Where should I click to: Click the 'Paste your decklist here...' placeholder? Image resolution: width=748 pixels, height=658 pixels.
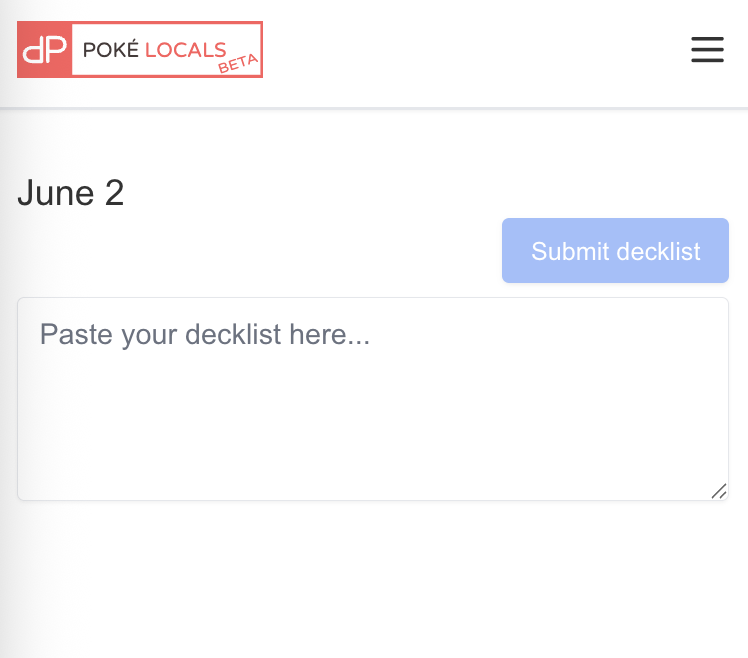[205, 334]
